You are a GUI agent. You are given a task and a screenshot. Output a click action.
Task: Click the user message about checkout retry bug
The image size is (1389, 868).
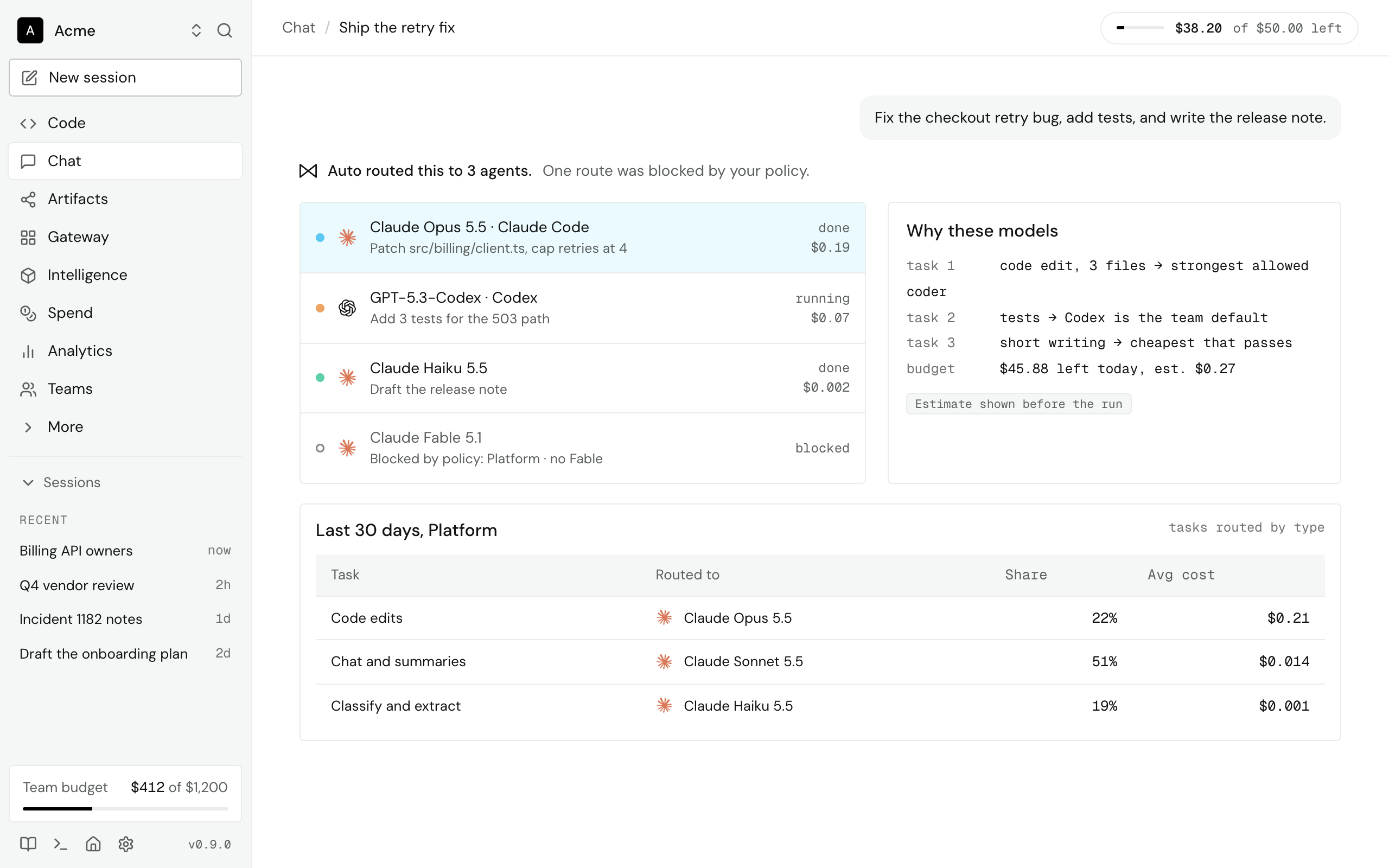pyautogui.click(x=1100, y=118)
